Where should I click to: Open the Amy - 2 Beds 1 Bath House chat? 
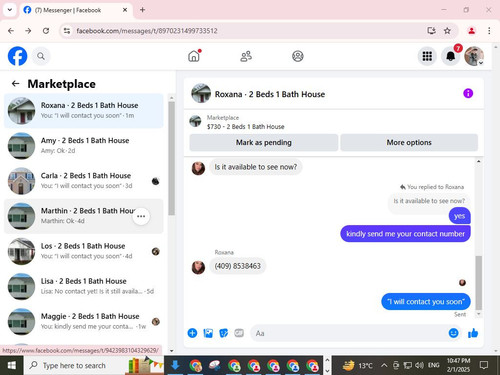click(84, 146)
